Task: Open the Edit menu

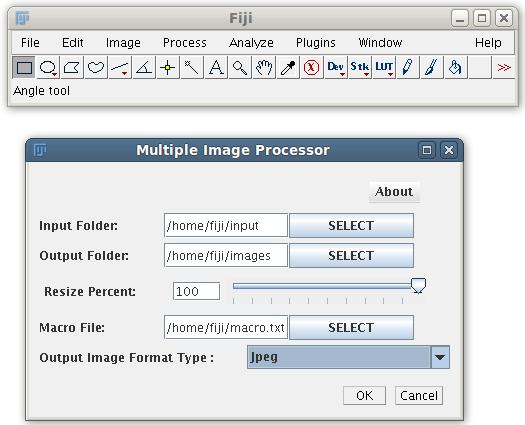Action: (x=73, y=43)
